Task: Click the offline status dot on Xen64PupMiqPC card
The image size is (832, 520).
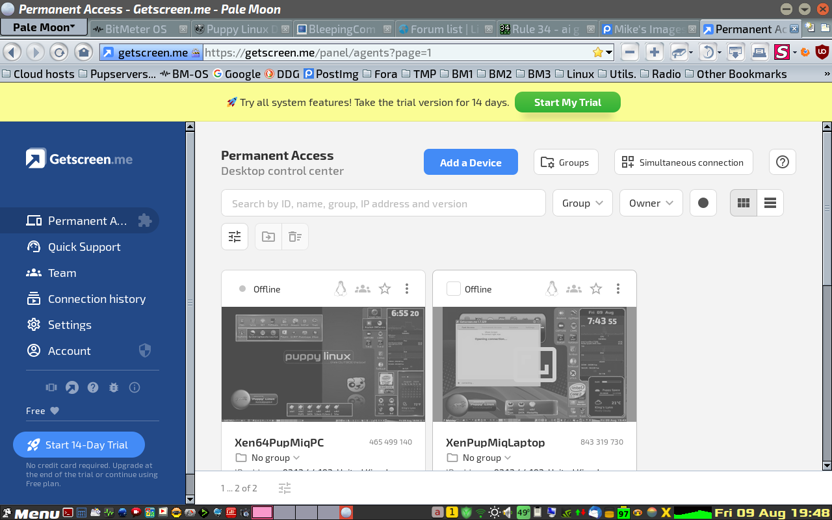Action: pyautogui.click(x=242, y=289)
